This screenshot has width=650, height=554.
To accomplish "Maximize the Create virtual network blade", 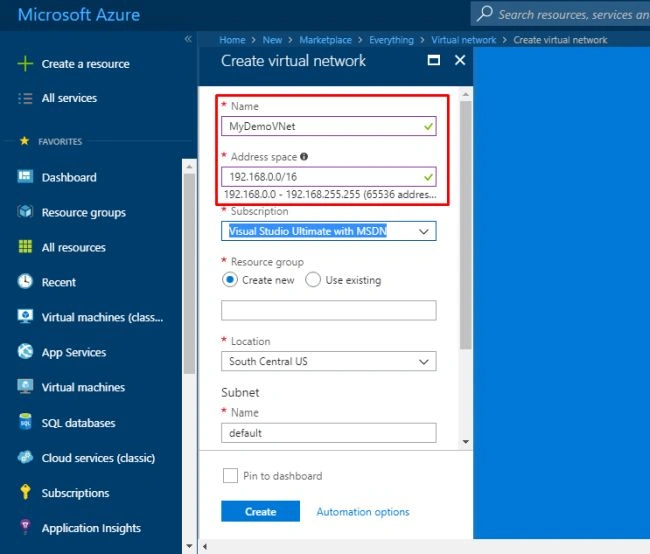I will pos(434,61).
